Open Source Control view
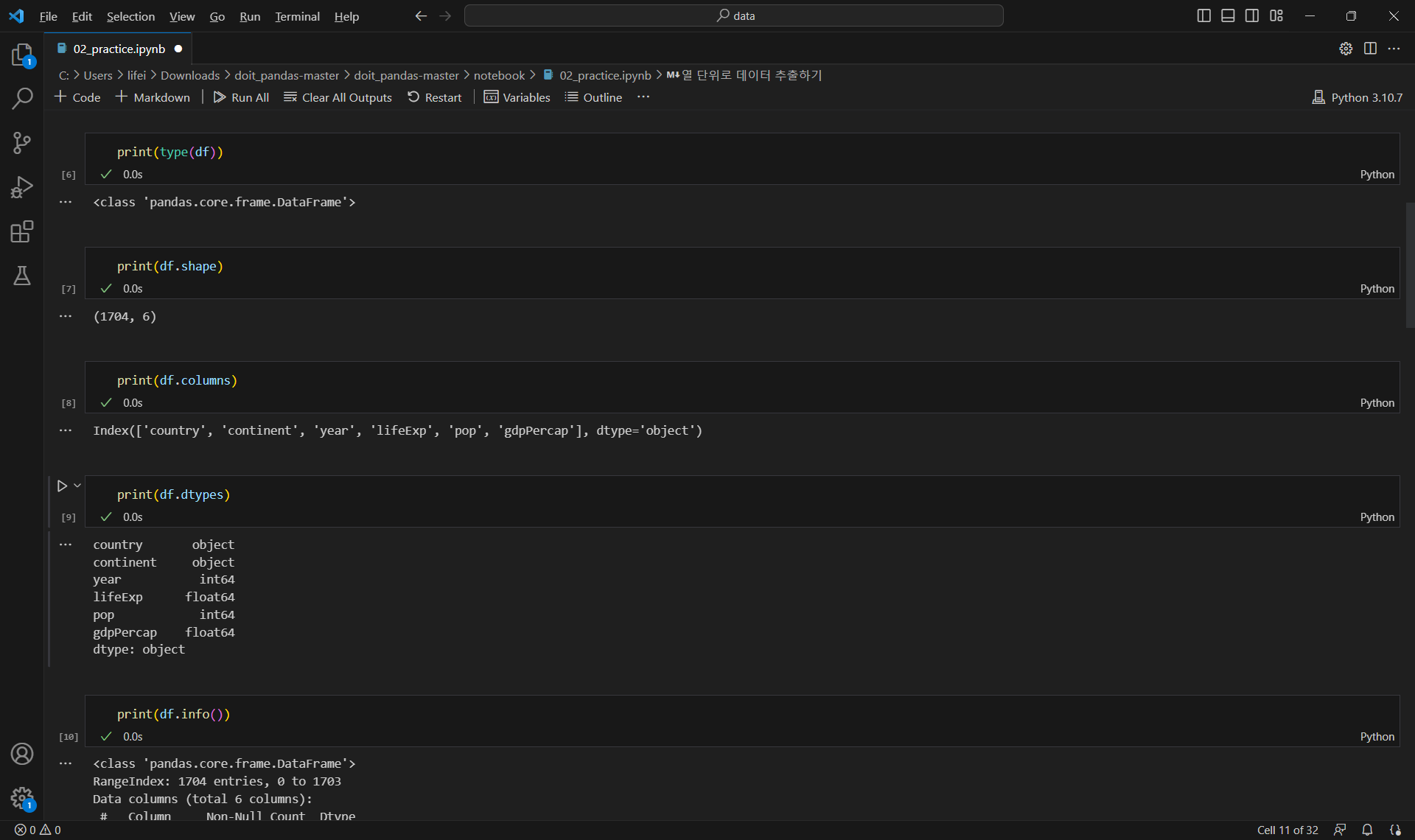The width and height of the screenshot is (1415, 840). (x=22, y=143)
